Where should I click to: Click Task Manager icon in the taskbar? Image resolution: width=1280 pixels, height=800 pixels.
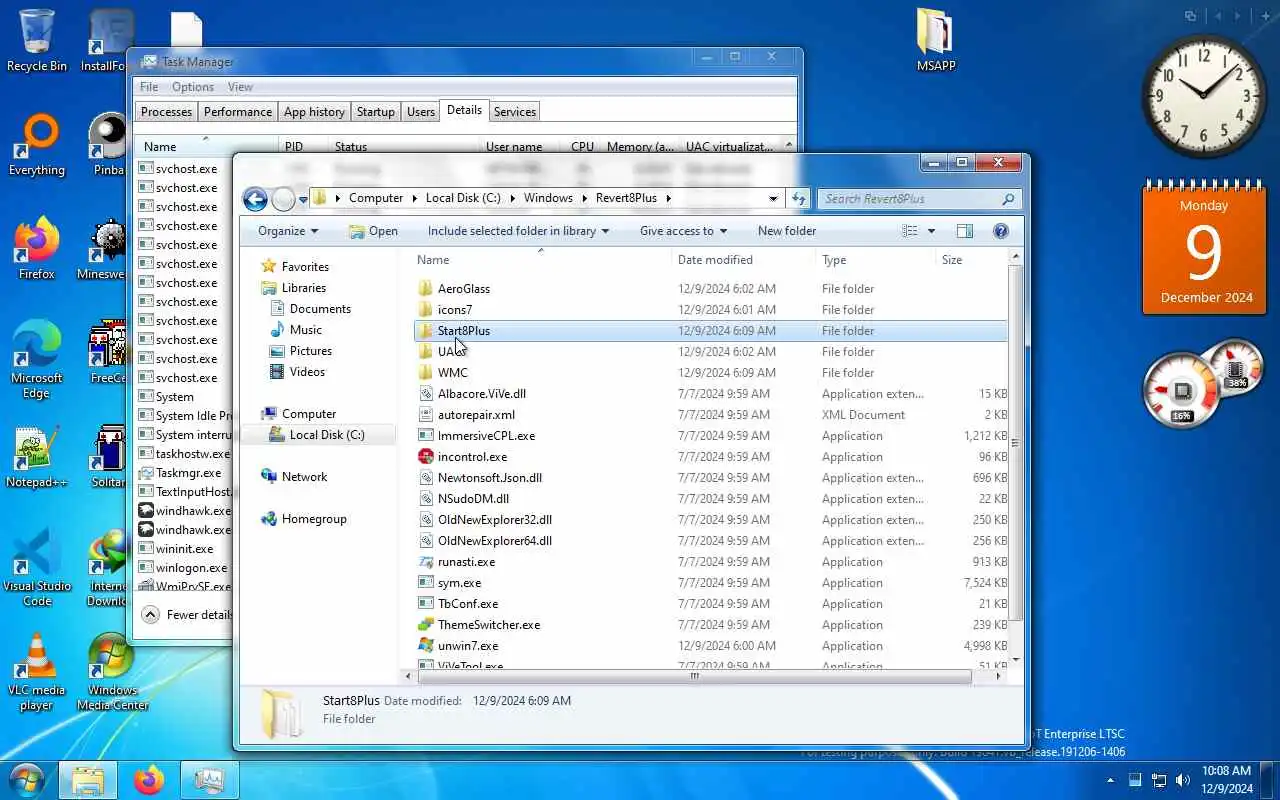pyautogui.click(x=209, y=780)
